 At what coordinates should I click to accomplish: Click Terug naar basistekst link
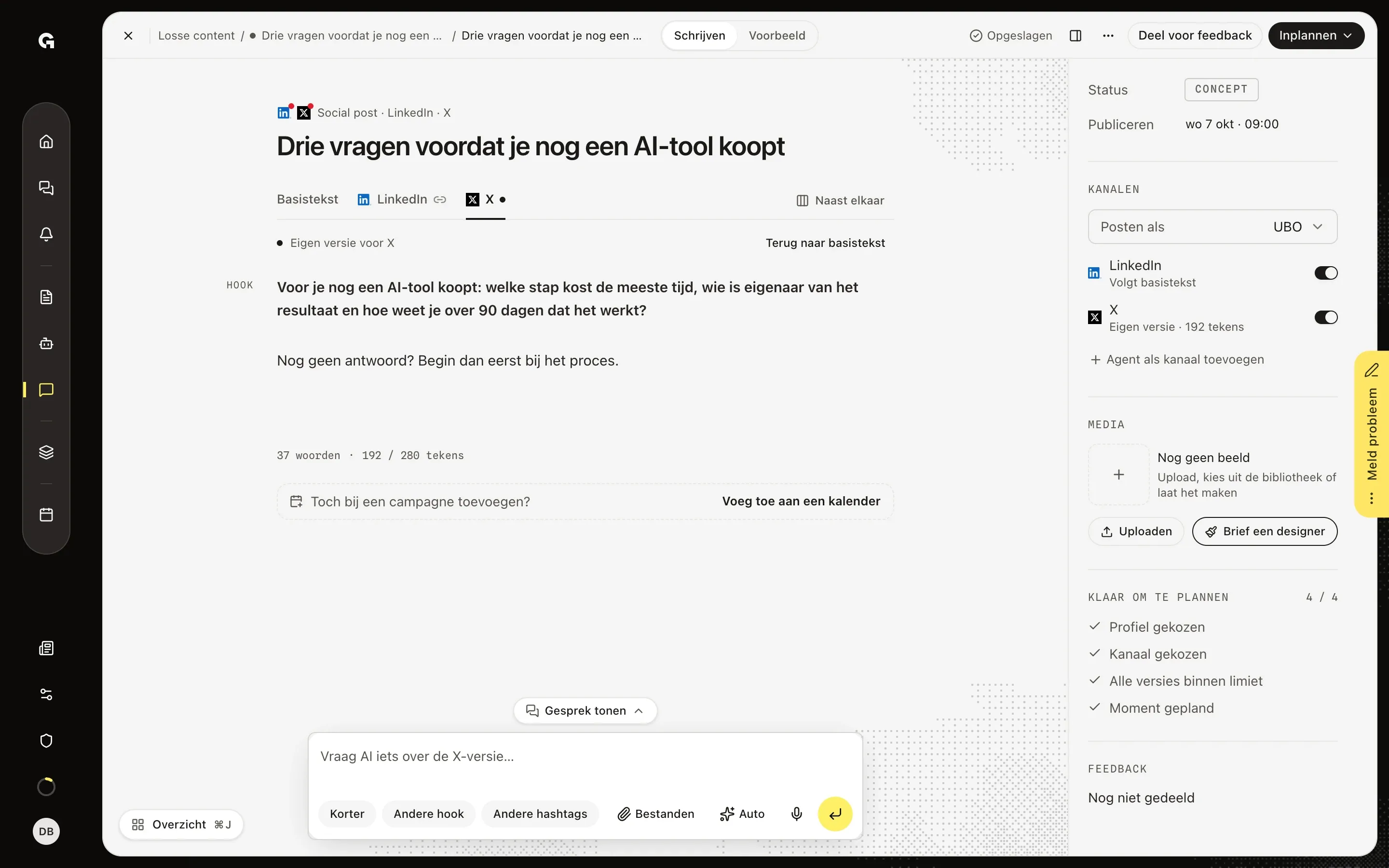click(825, 243)
